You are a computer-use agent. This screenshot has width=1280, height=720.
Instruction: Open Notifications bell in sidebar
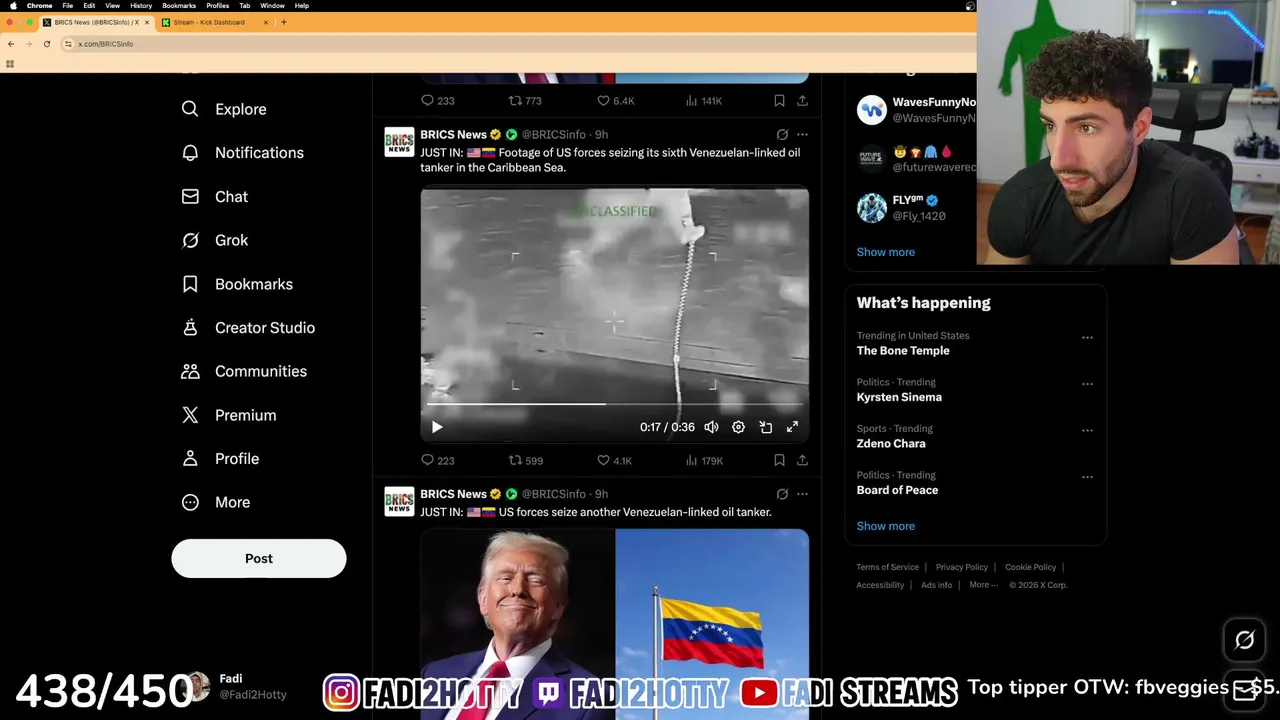click(x=242, y=153)
